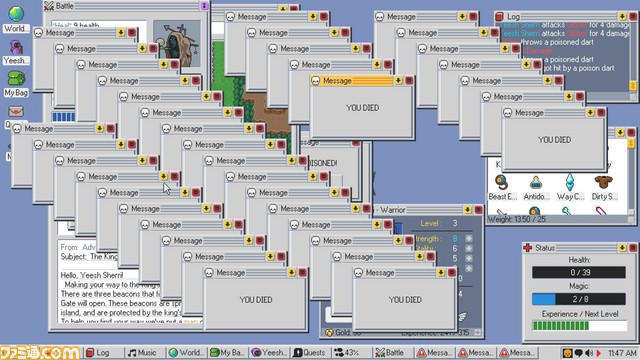Click the speech bubble tray icon
This screenshot has height=360, width=640.
578,353
